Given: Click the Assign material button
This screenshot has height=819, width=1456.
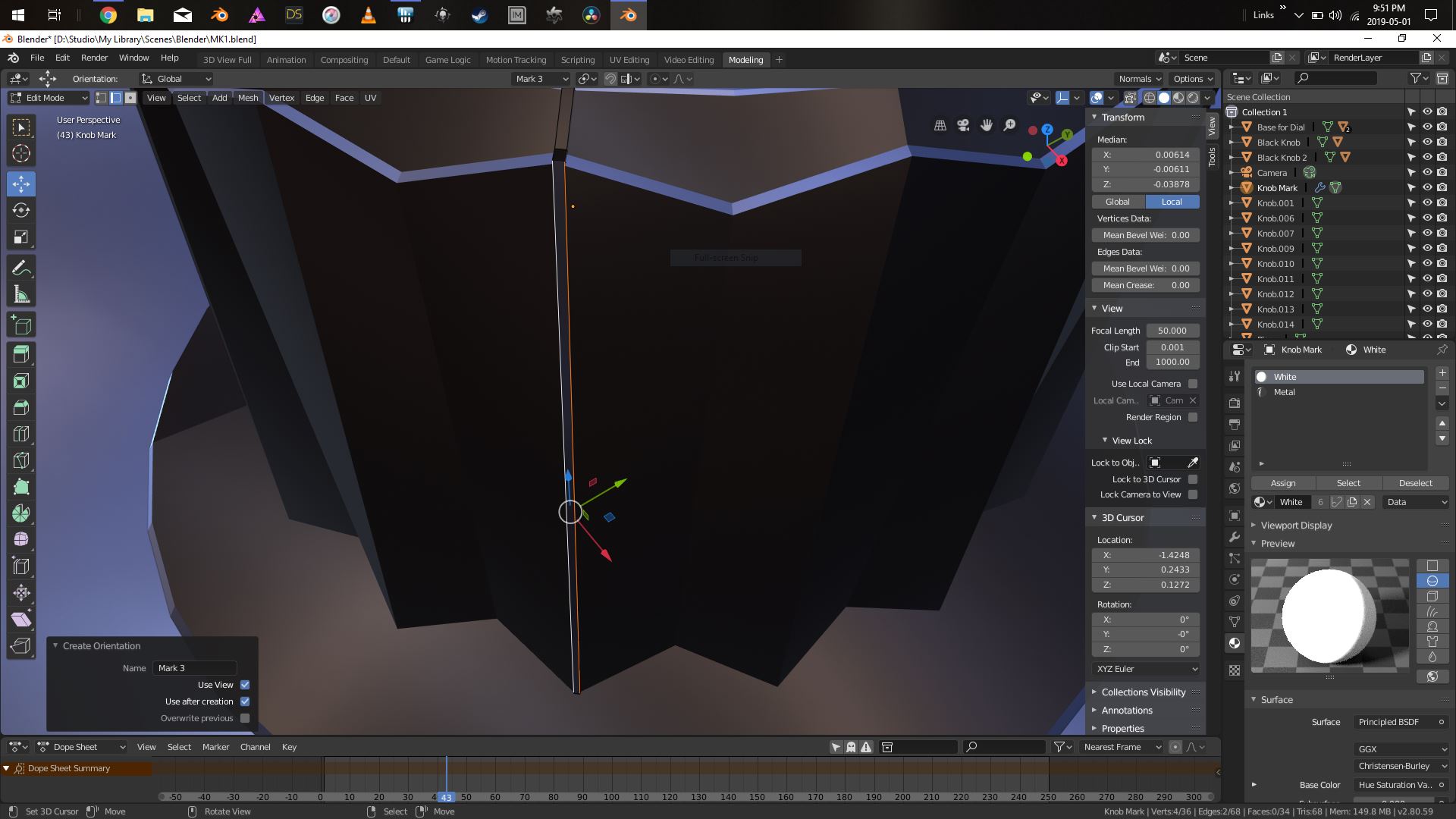Looking at the screenshot, I should tap(1283, 483).
